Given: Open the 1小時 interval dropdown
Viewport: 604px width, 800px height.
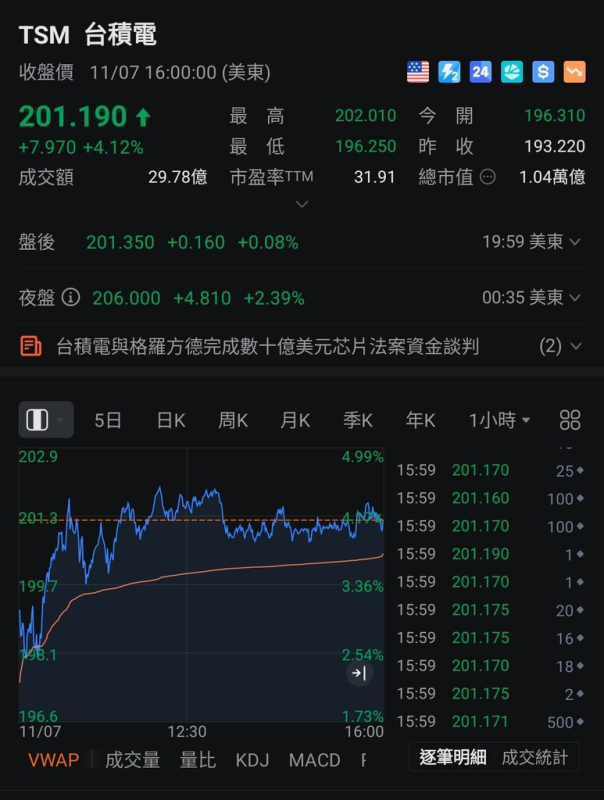Looking at the screenshot, I should (x=499, y=420).
